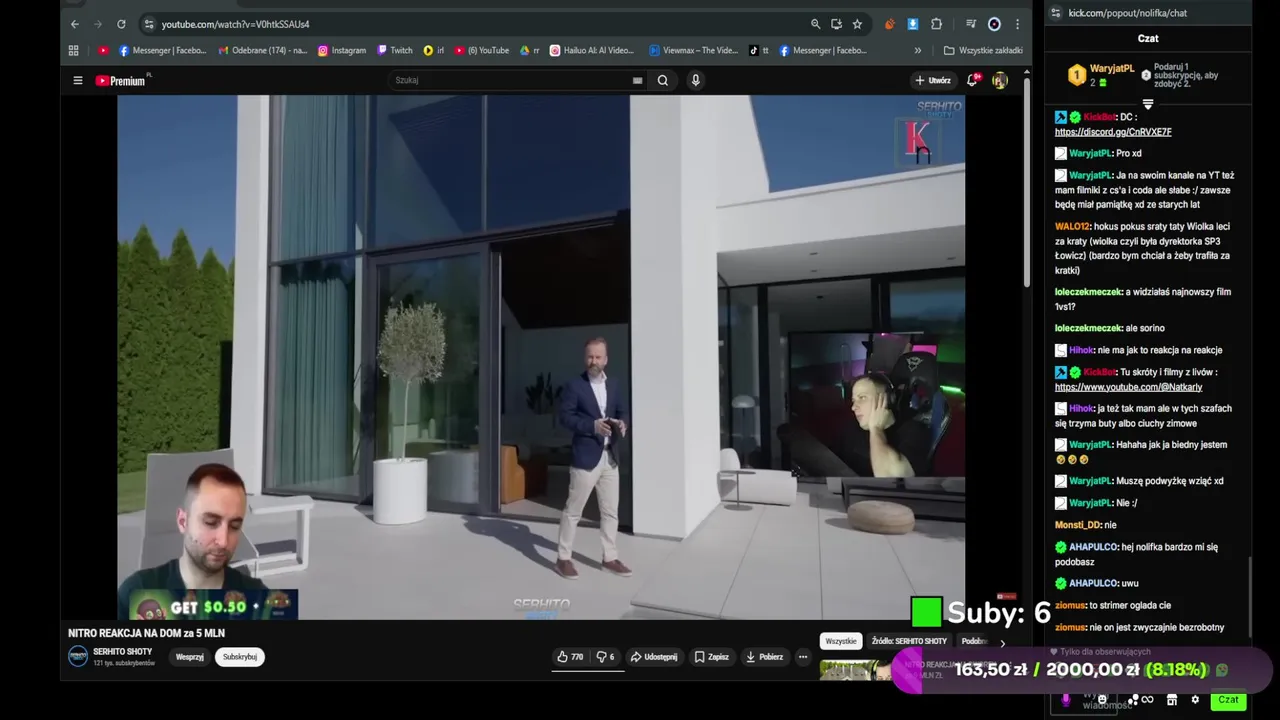Open the Instagram bookmark

click(x=342, y=50)
